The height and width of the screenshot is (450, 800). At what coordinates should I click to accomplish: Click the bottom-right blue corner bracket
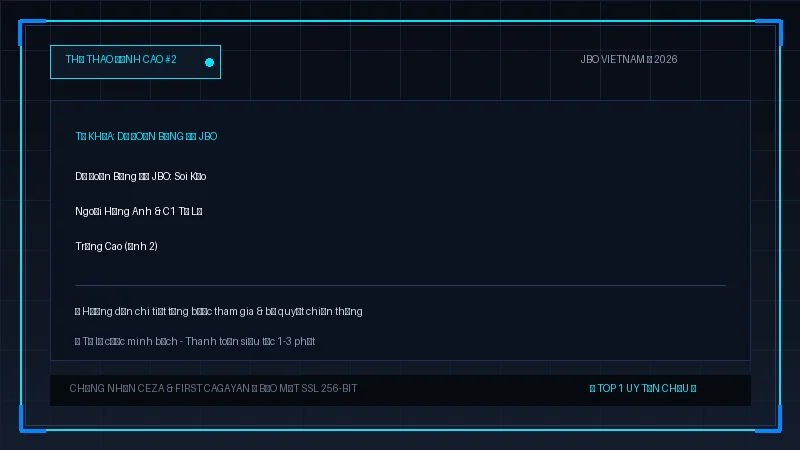pos(769,419)
